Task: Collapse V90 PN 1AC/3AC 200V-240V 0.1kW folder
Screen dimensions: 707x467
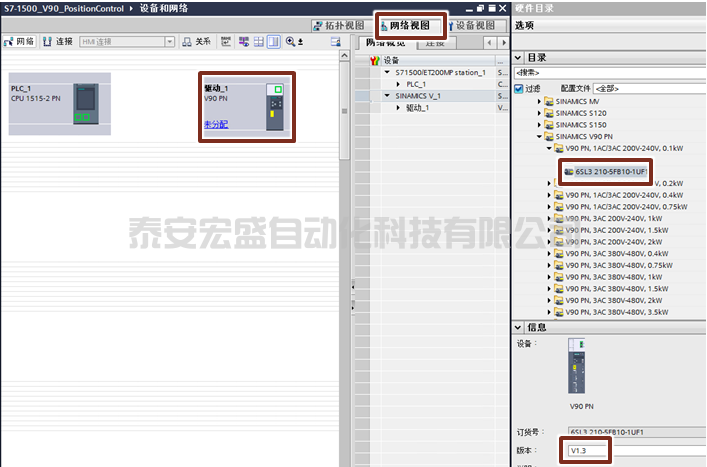Action: click(x=549, y=148)
